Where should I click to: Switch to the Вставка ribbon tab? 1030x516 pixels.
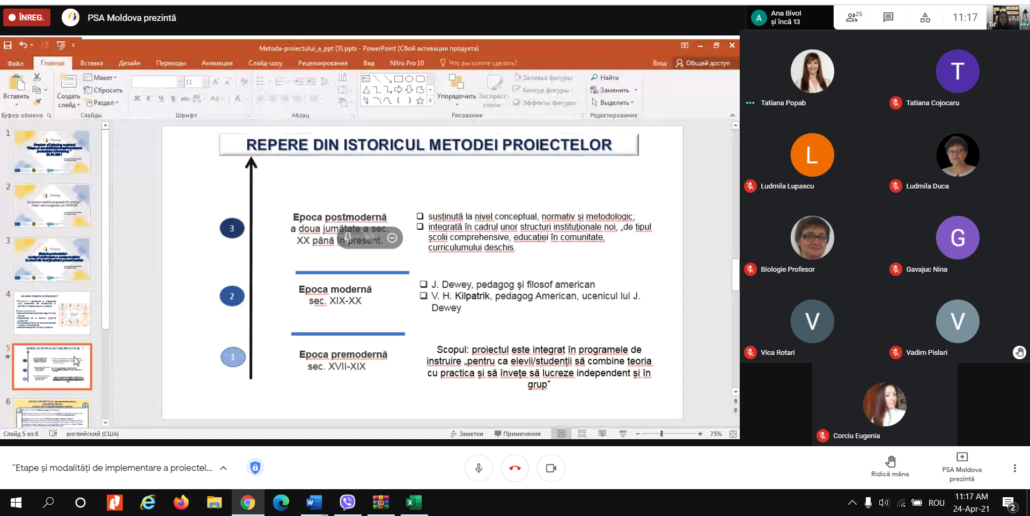[91, 63]
